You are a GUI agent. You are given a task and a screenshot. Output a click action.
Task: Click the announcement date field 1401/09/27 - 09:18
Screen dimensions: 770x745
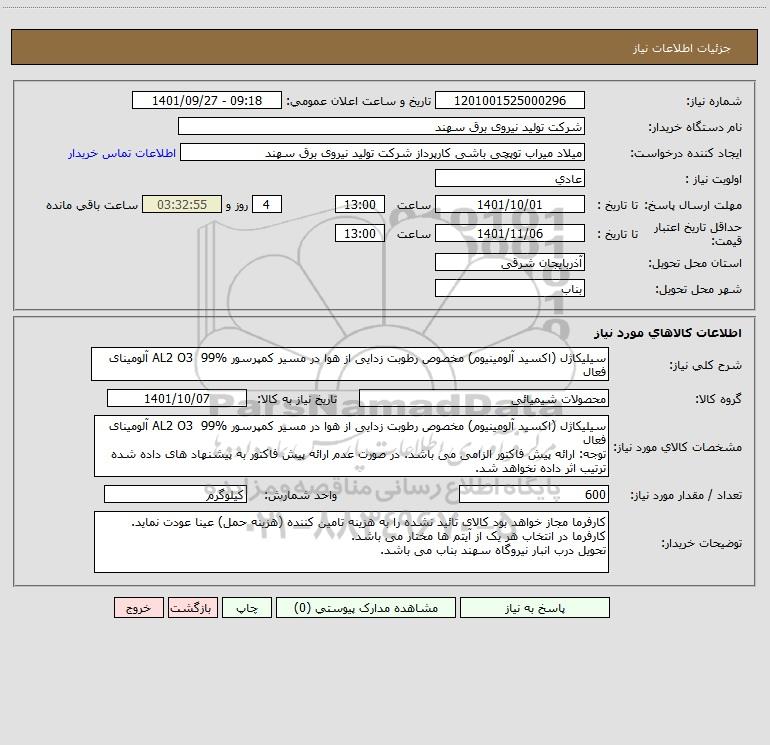point(207,100)
